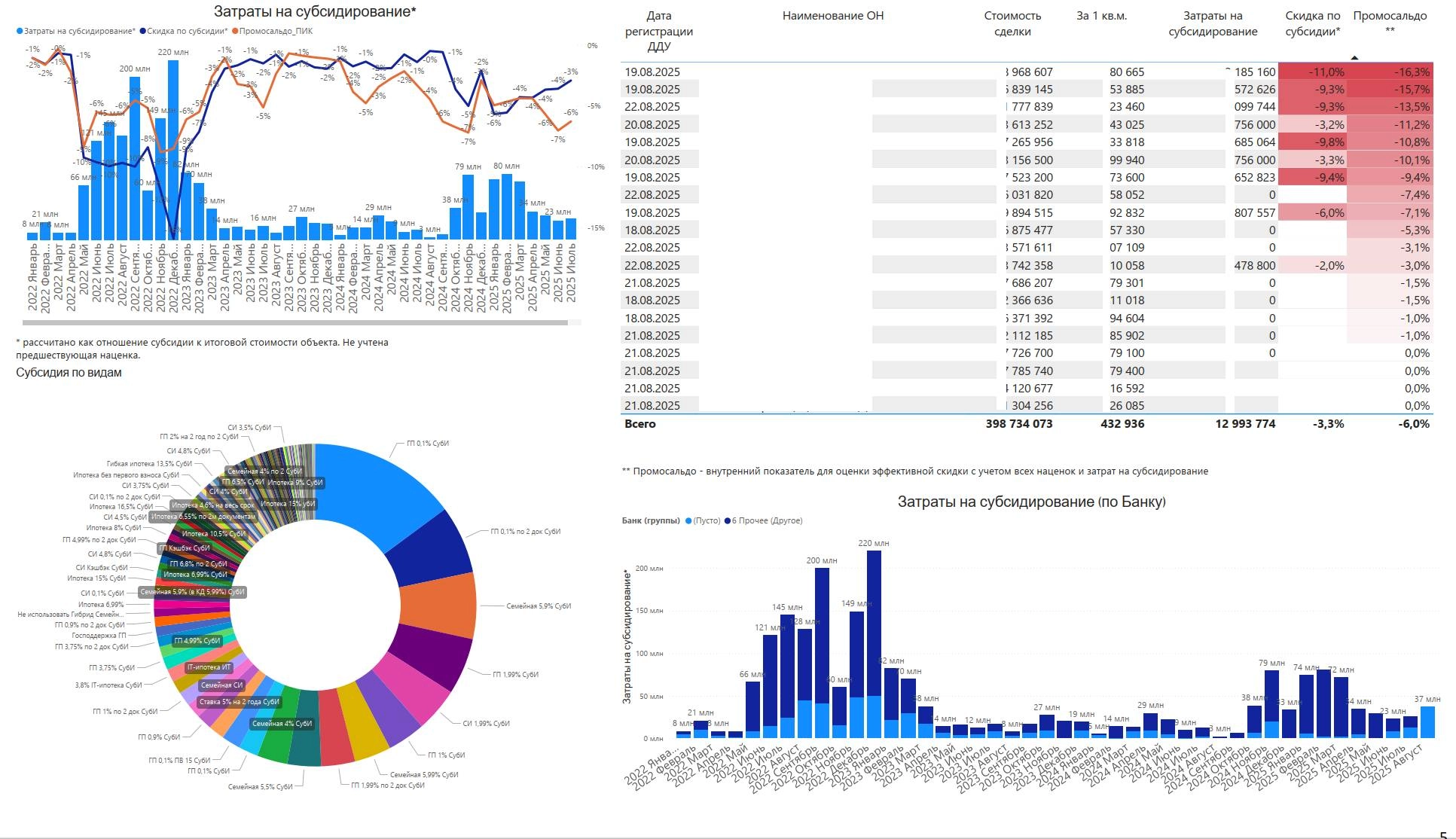Click the Затраты на субсидирование* legend marker
1456x839 pixels.
[20, 32]
